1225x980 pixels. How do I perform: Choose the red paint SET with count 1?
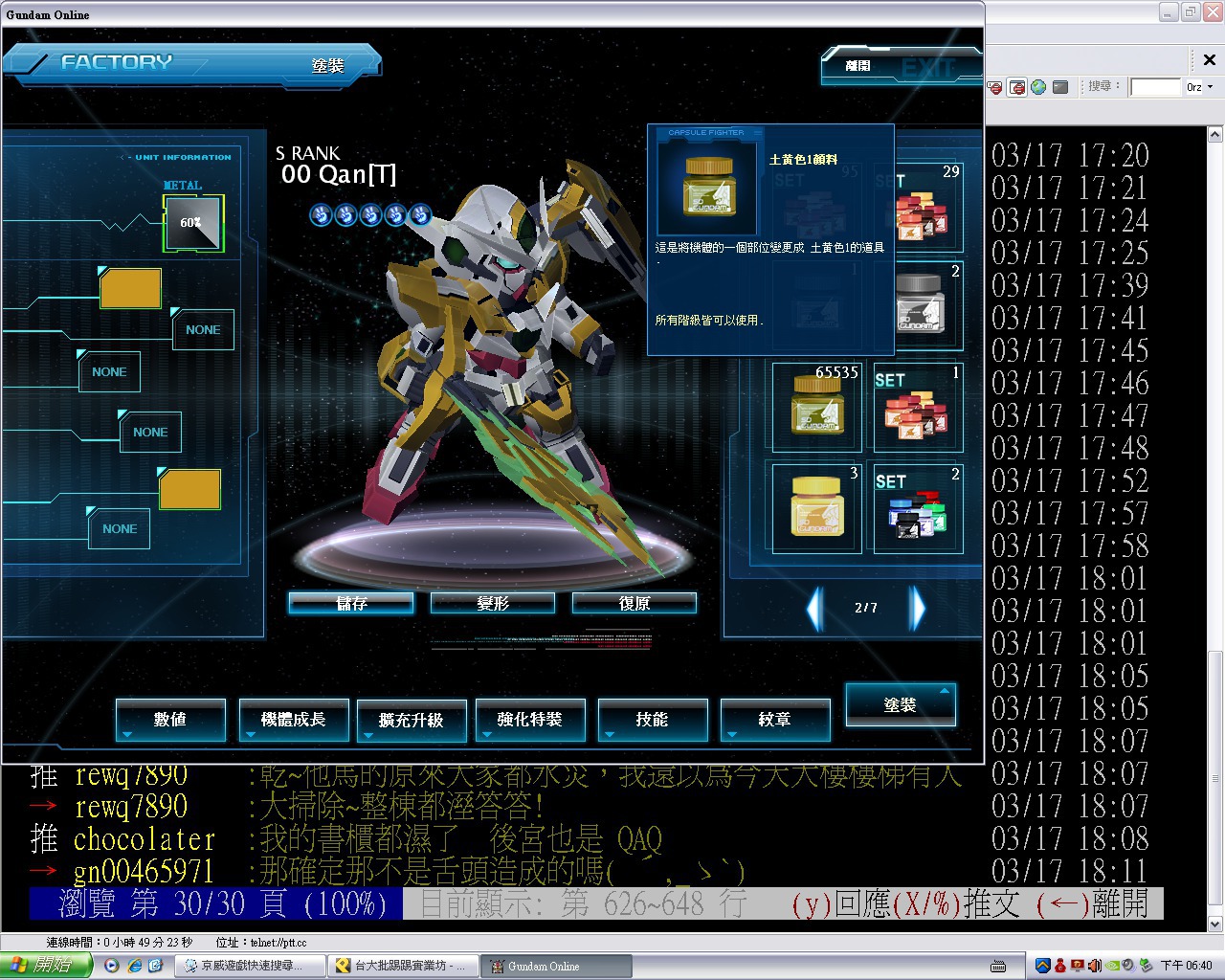[x=917, y=407]
